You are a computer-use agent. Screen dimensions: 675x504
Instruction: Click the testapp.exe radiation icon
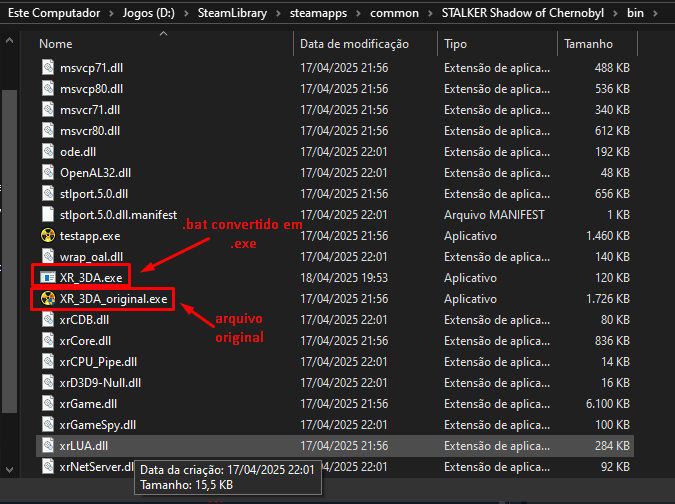click(x=48, y=235)
